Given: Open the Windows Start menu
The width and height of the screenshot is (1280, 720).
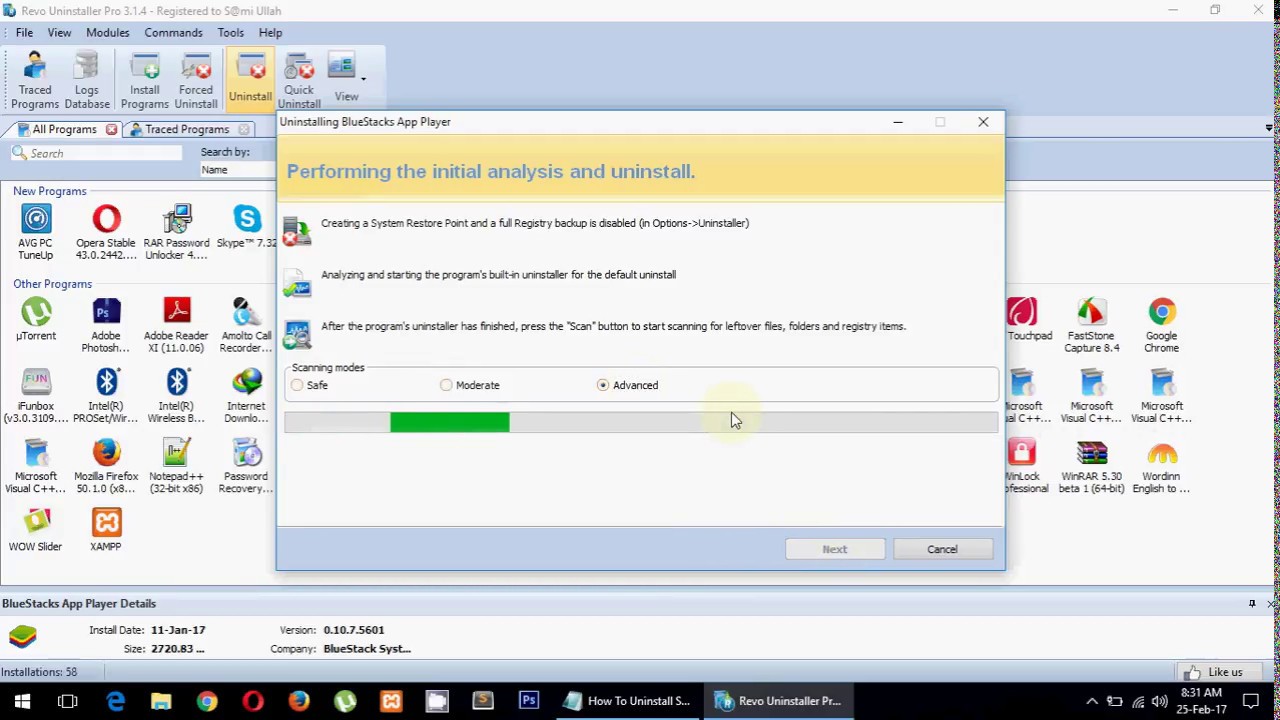Looking at the screenshot, I should click(x=22, y=701).
